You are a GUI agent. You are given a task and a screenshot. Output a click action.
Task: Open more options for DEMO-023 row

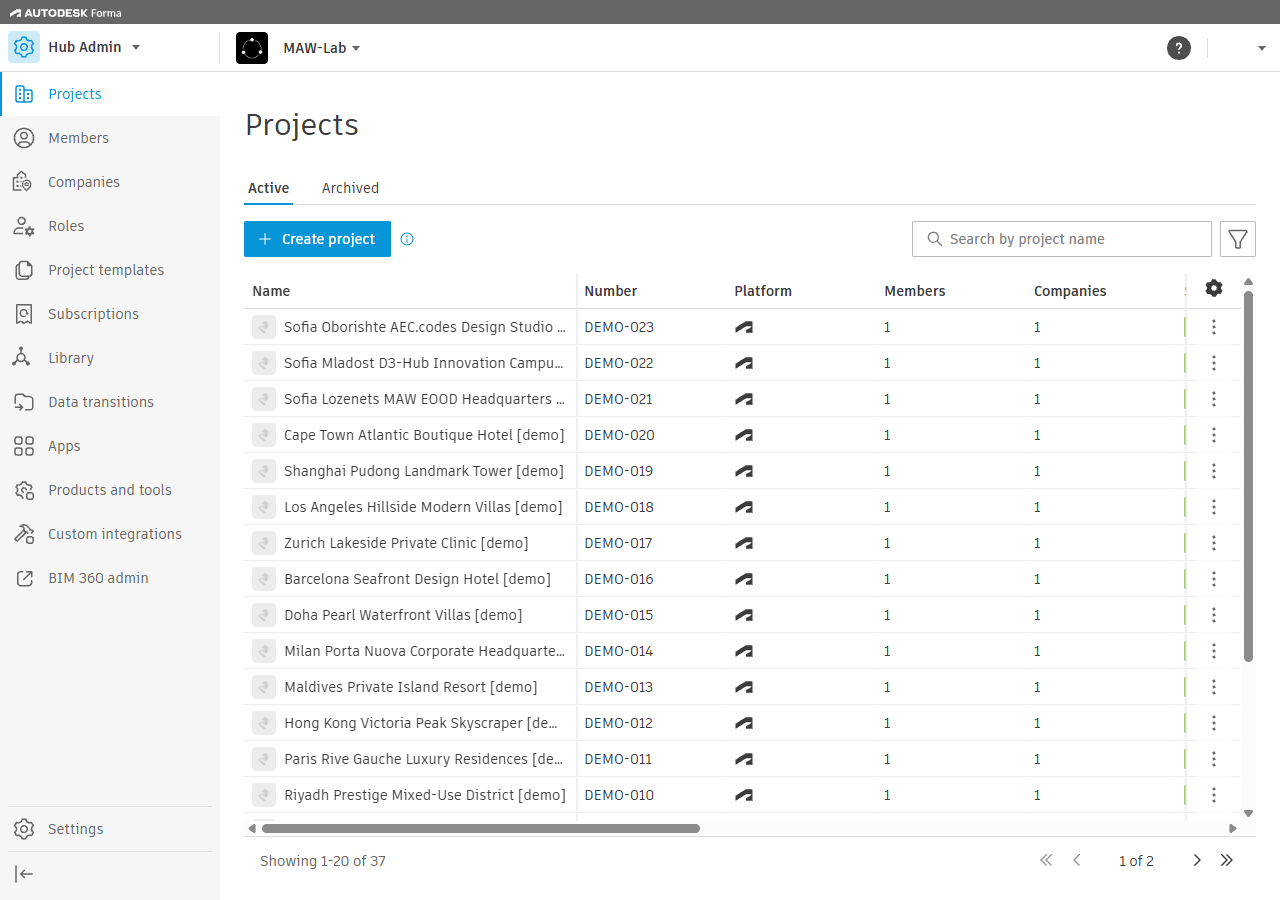[1214, 327]
